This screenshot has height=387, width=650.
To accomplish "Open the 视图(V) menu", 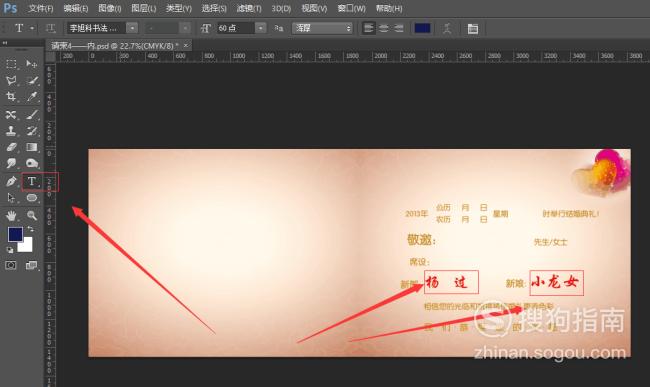I will 314,8.
